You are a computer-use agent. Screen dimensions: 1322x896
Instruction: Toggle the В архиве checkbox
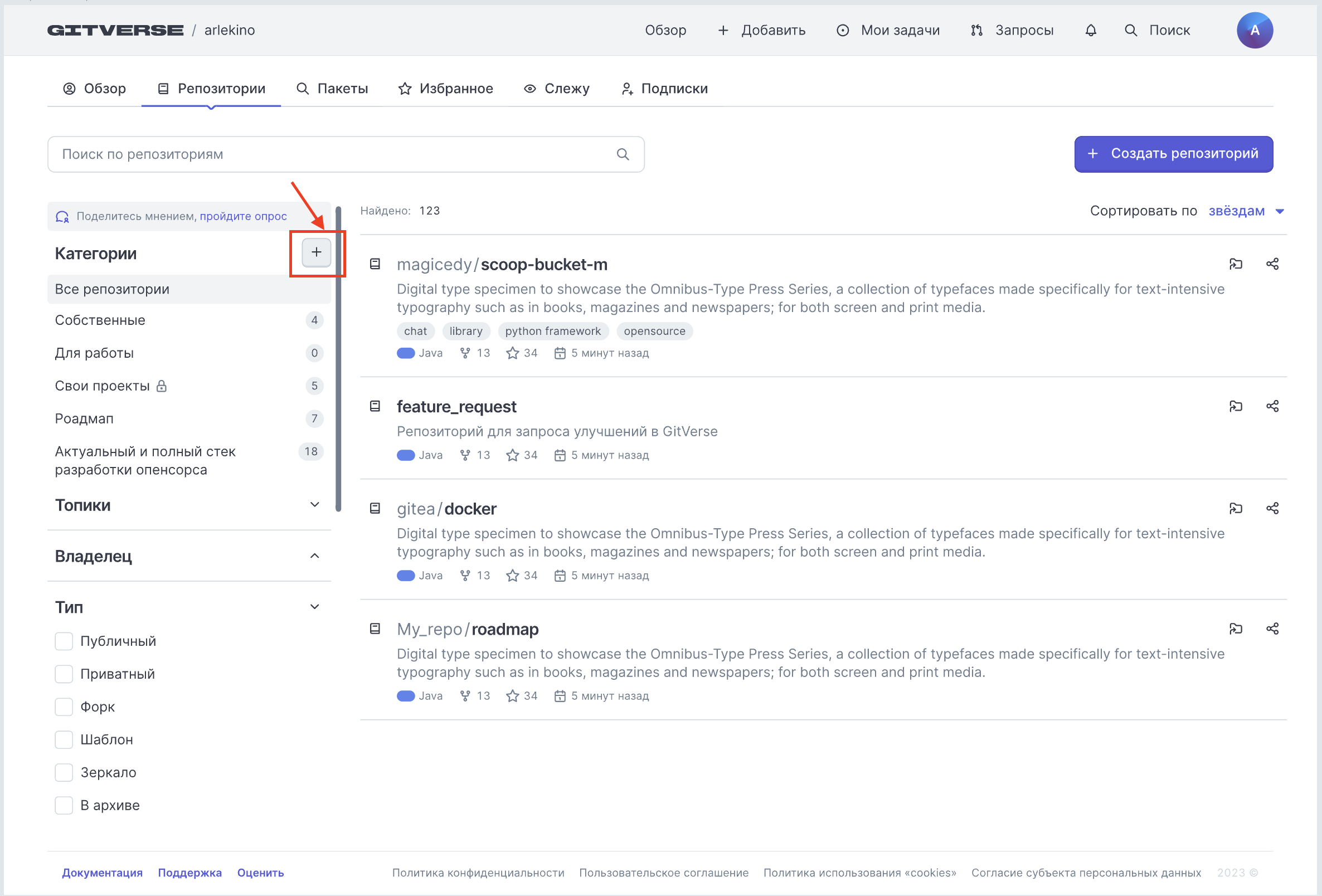pyautogui.click(x=64, y=805)
